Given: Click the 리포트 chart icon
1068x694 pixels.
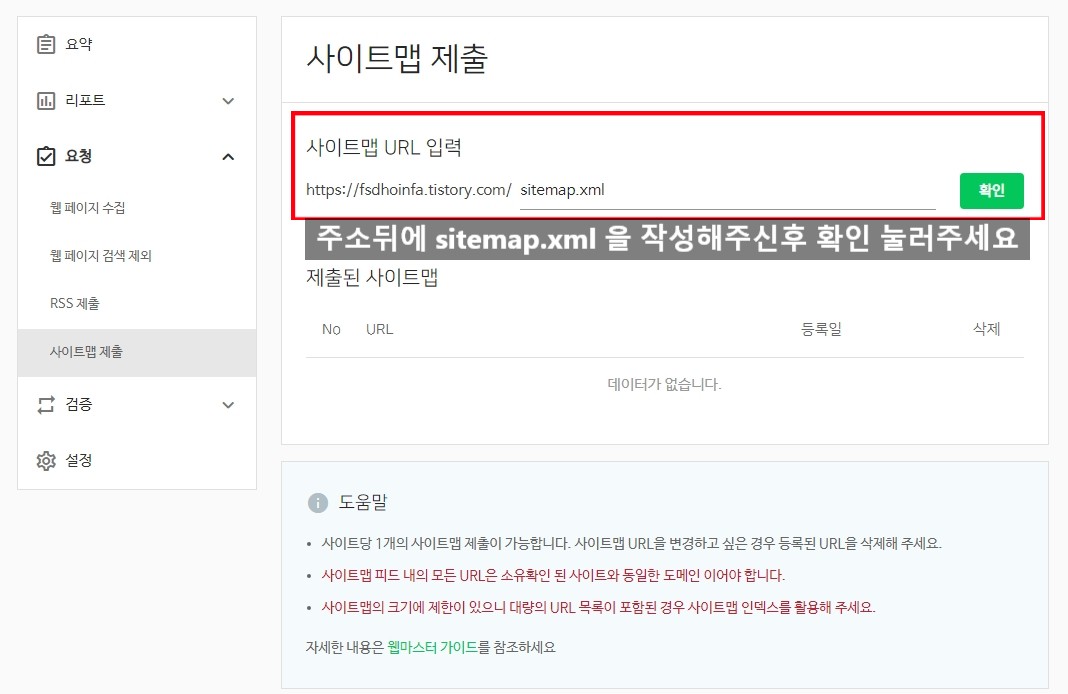Looking at the screenshot, I should pyautogui.click(x=46, y=101).
